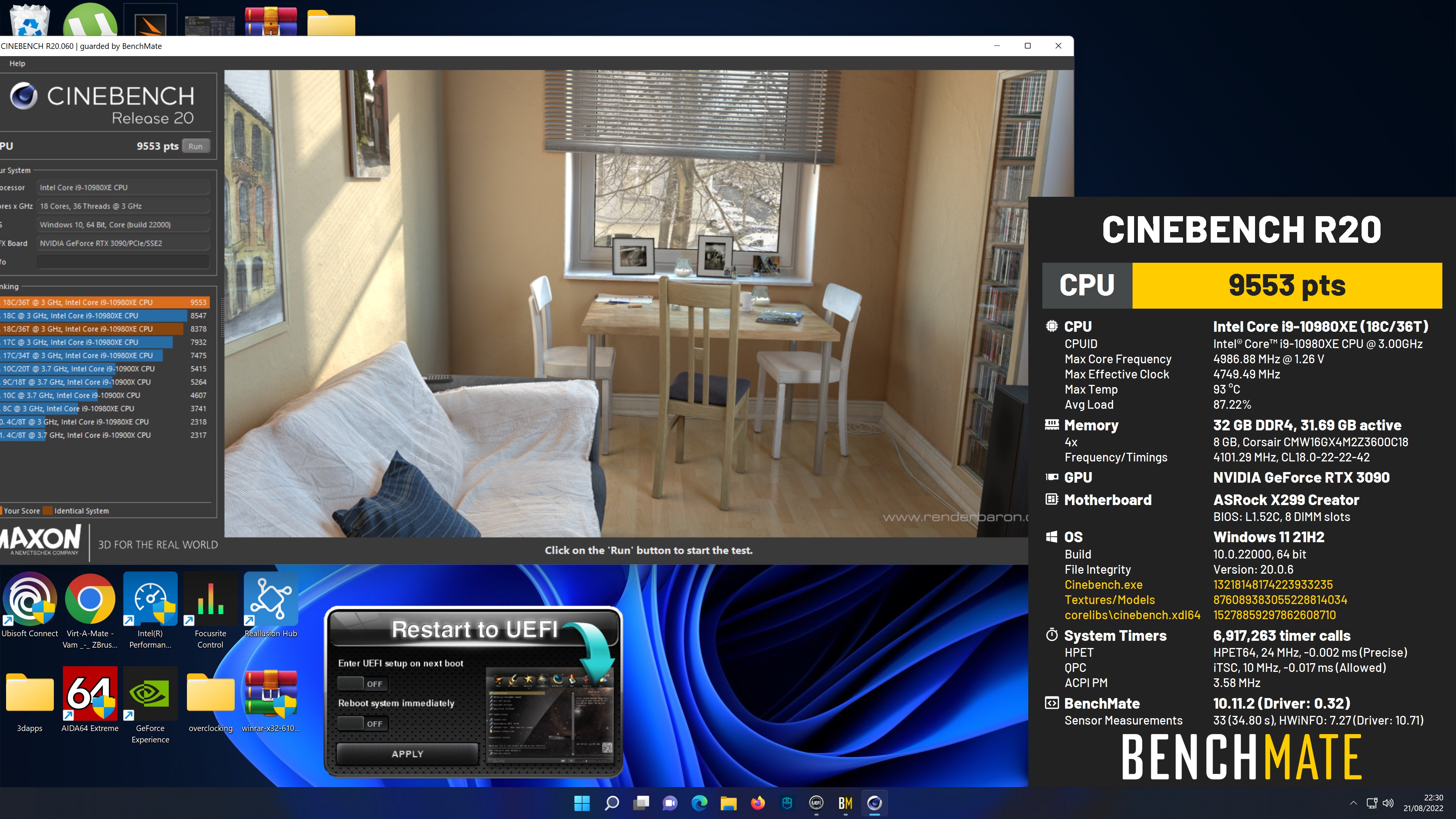Open the orange arrow app icon on desktop

coord(151,20)
